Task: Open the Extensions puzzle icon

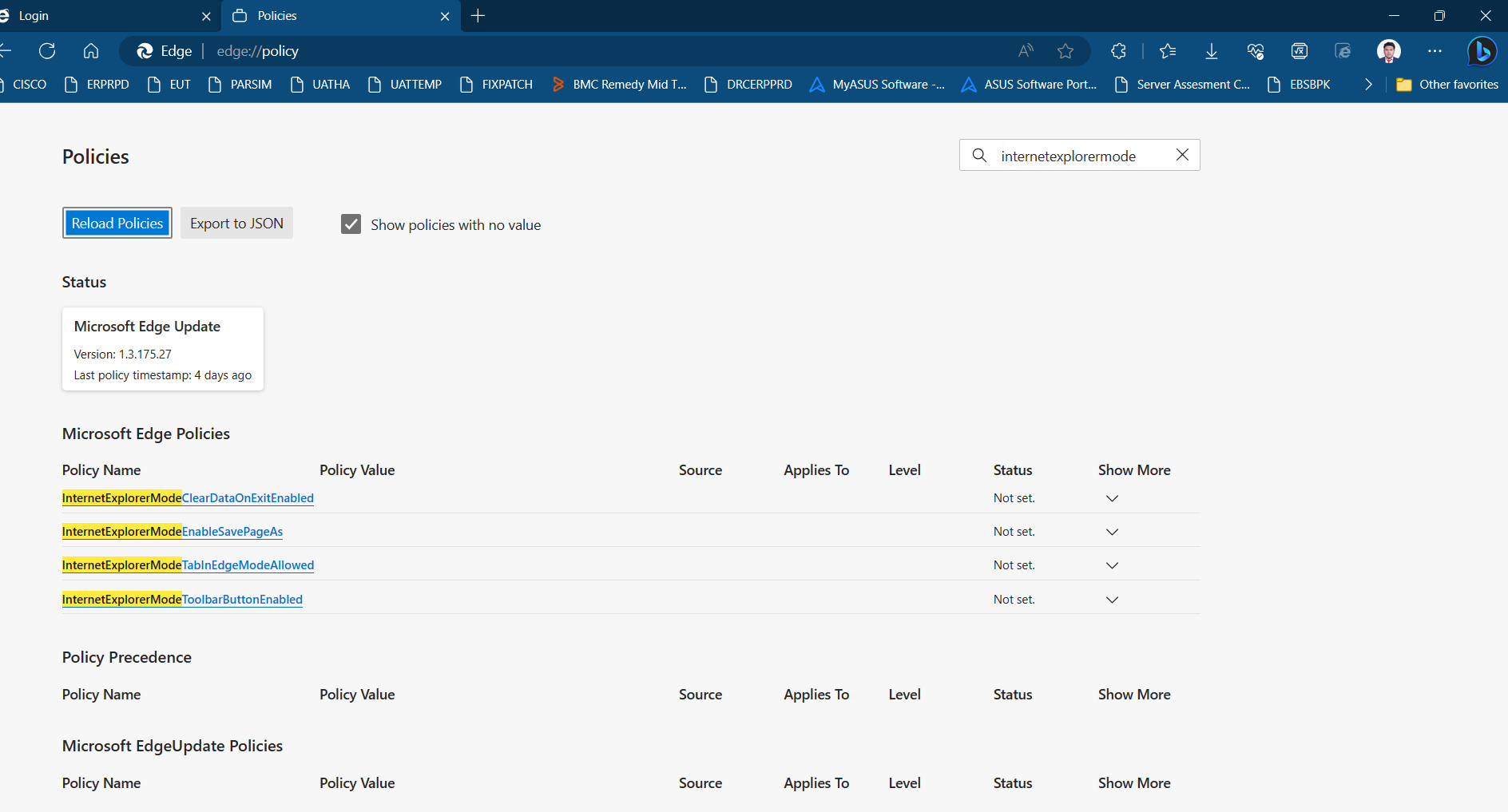Action: point(1118,51)
